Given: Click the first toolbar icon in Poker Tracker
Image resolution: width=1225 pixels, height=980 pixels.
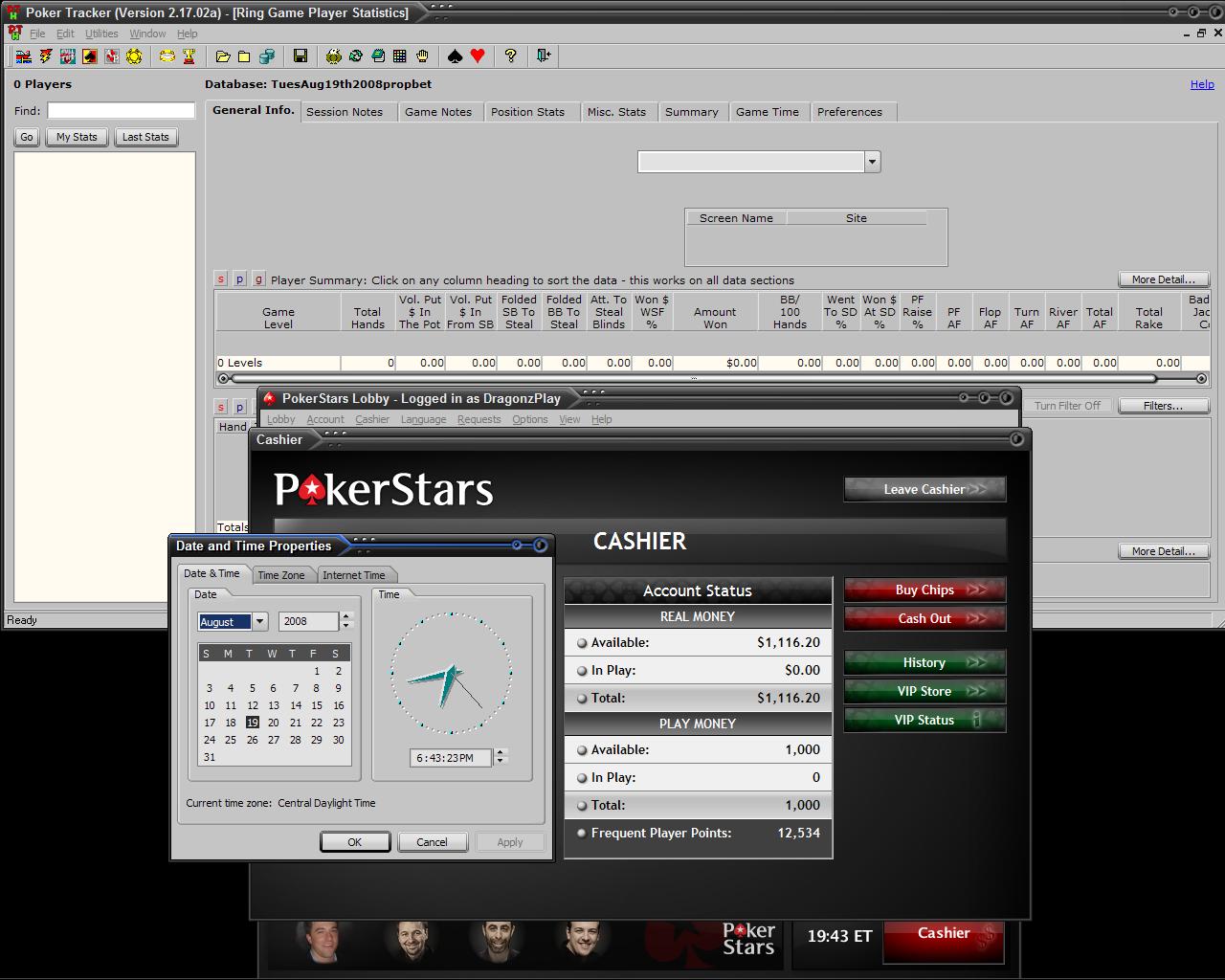Looking at the screenshot, I should [x=23, y=56].
